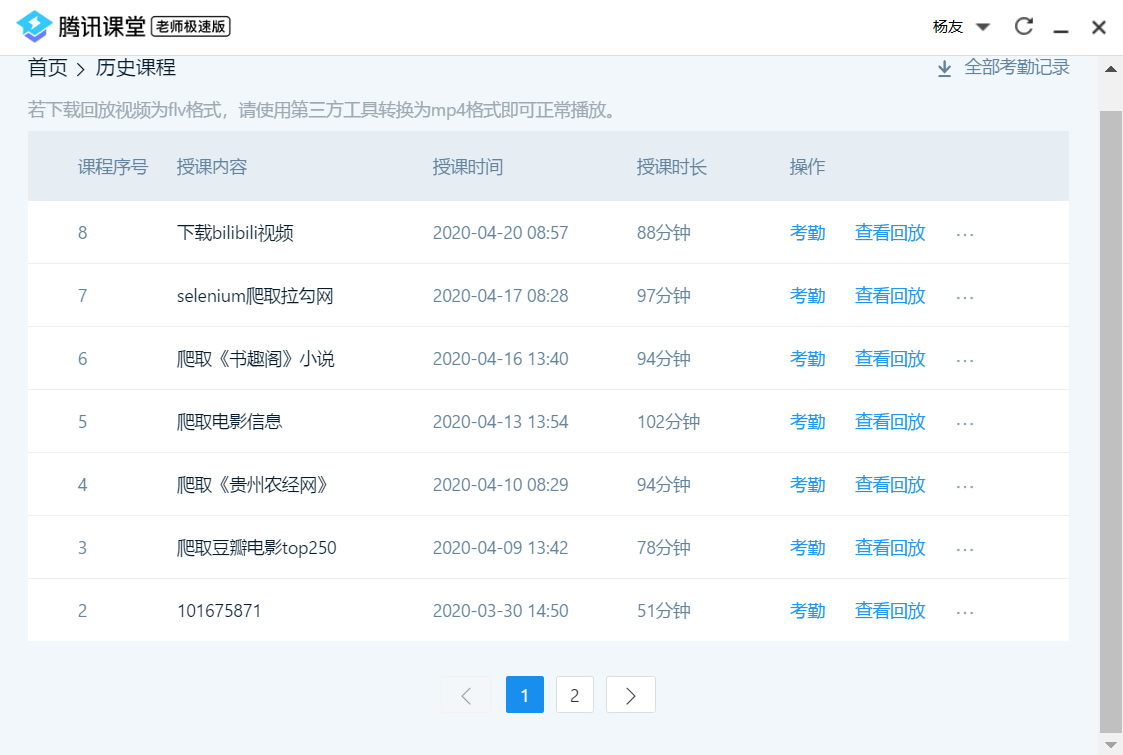1123x755 pixels.
Task: Open the "..." options for lesson 6 爬取《书趣阁》小说
Action: [964, 358]
